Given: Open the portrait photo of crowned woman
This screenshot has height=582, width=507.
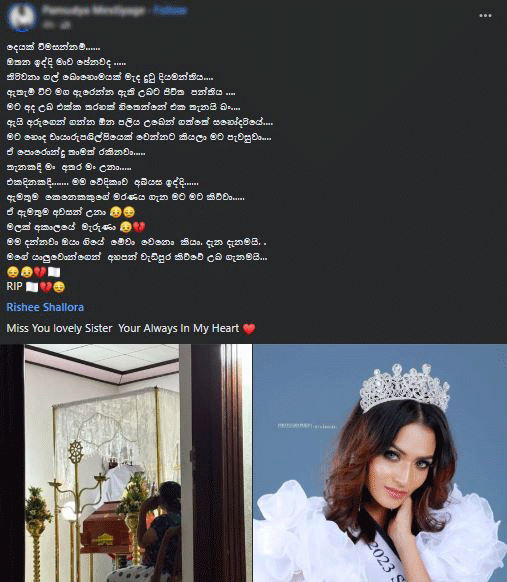Looking at the screenshot, I should coord(380,463).
